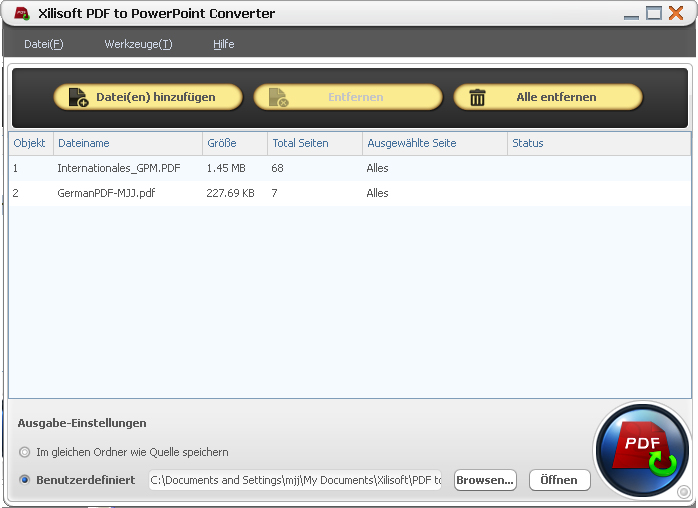Image resolution: width=698 pixels, height=508 pixels.
Task: Open the Werkzeuge(T) menu
Action: point(138,44)
